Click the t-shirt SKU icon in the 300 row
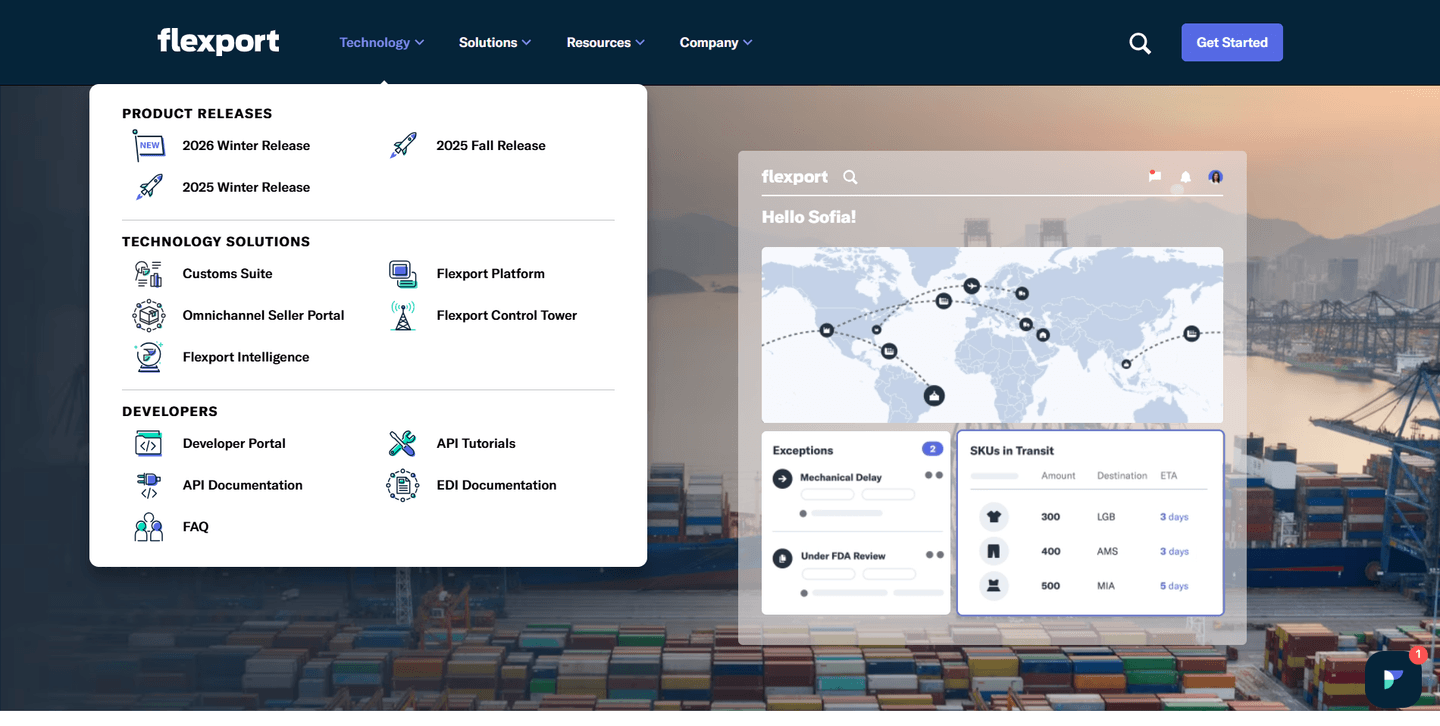Viewport: 1440px width, 726px height. pyautogui.click(x=994, y=517)
